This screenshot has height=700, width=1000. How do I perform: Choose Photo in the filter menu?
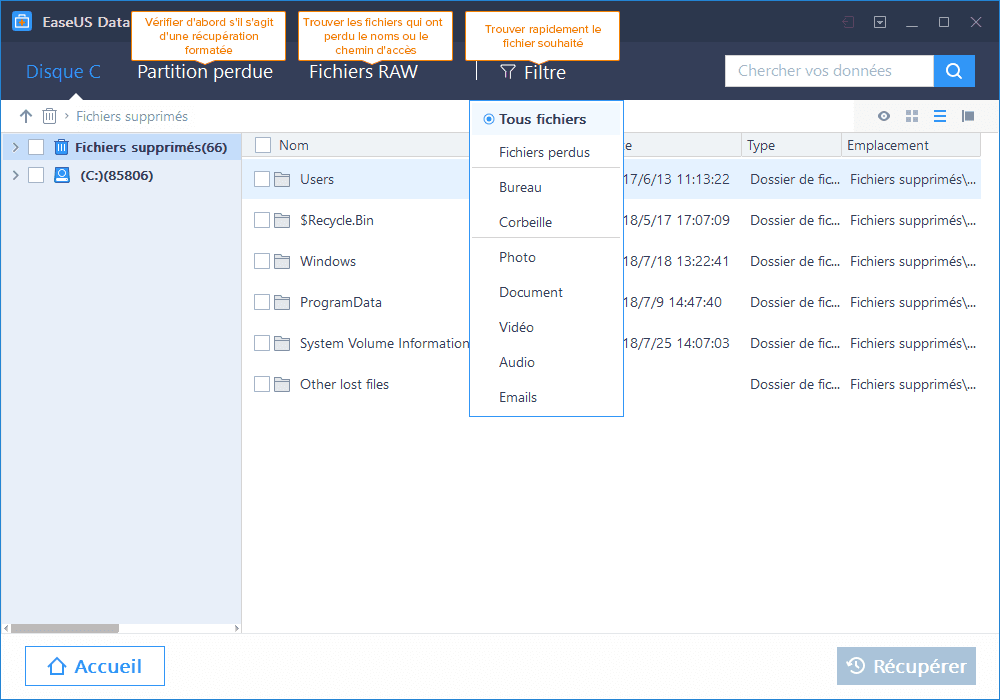click(x=517, y=257)
